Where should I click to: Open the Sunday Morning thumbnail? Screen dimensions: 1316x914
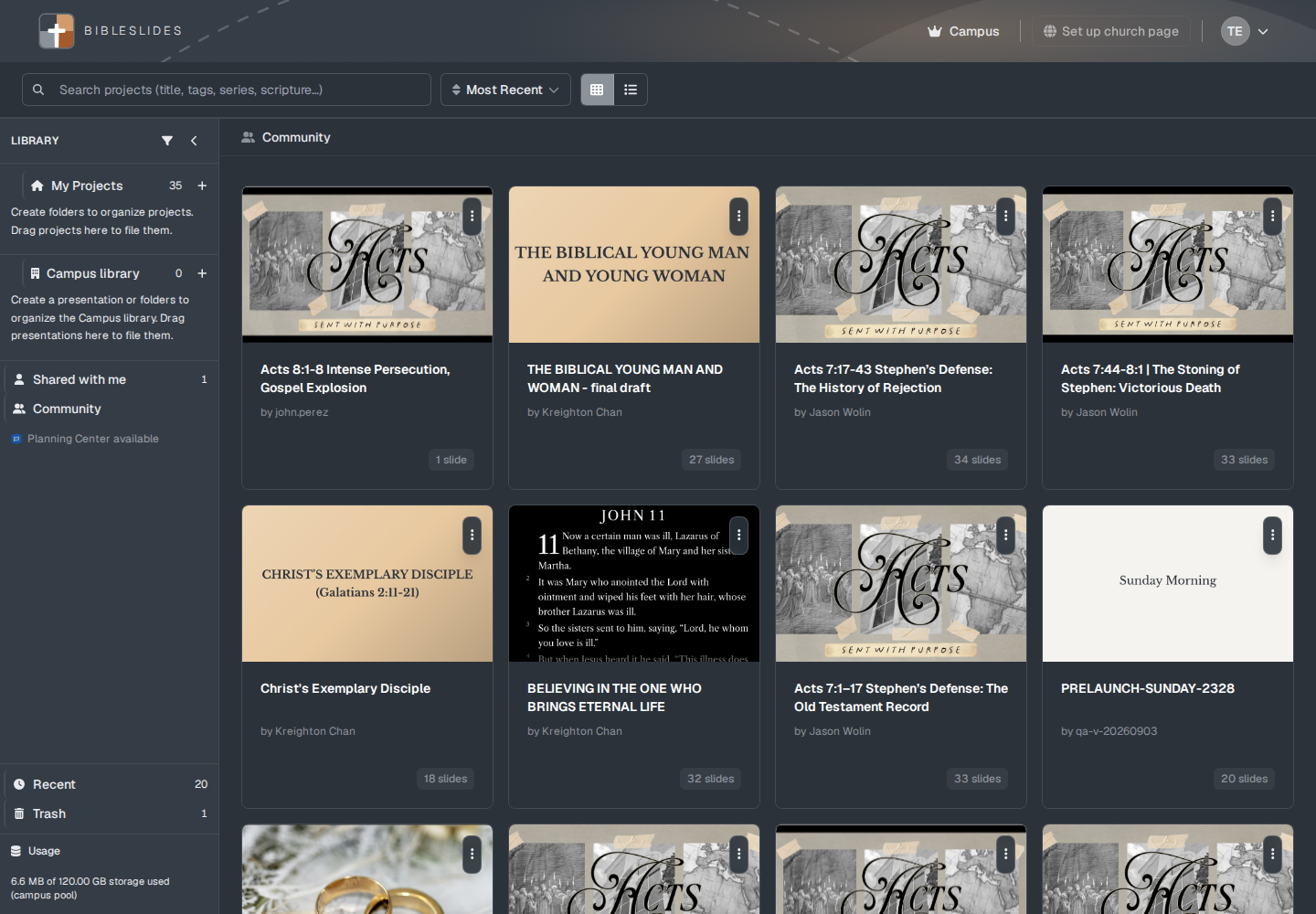coord(1168,584)
